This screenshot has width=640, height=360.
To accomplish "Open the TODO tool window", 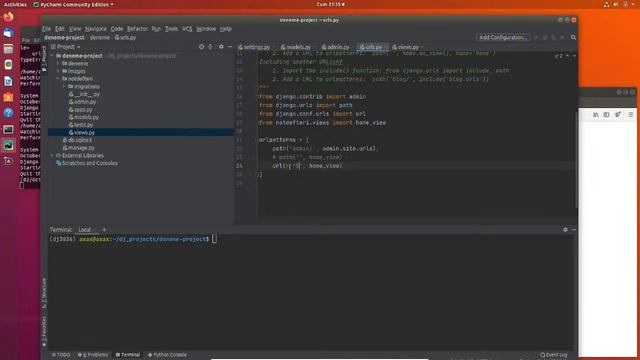I will (x=61, y=355).
